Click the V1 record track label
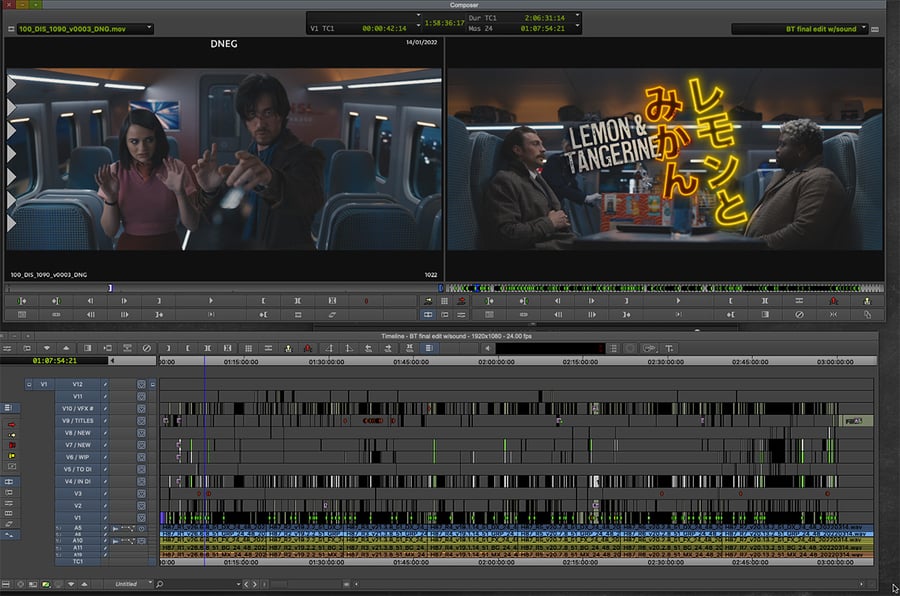 tap(77, 518)
